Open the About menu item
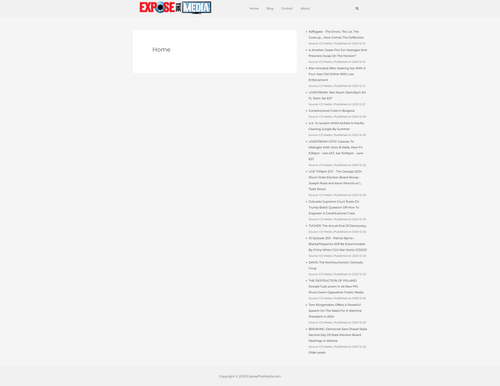500x386 pixels. tap(305, 9)
